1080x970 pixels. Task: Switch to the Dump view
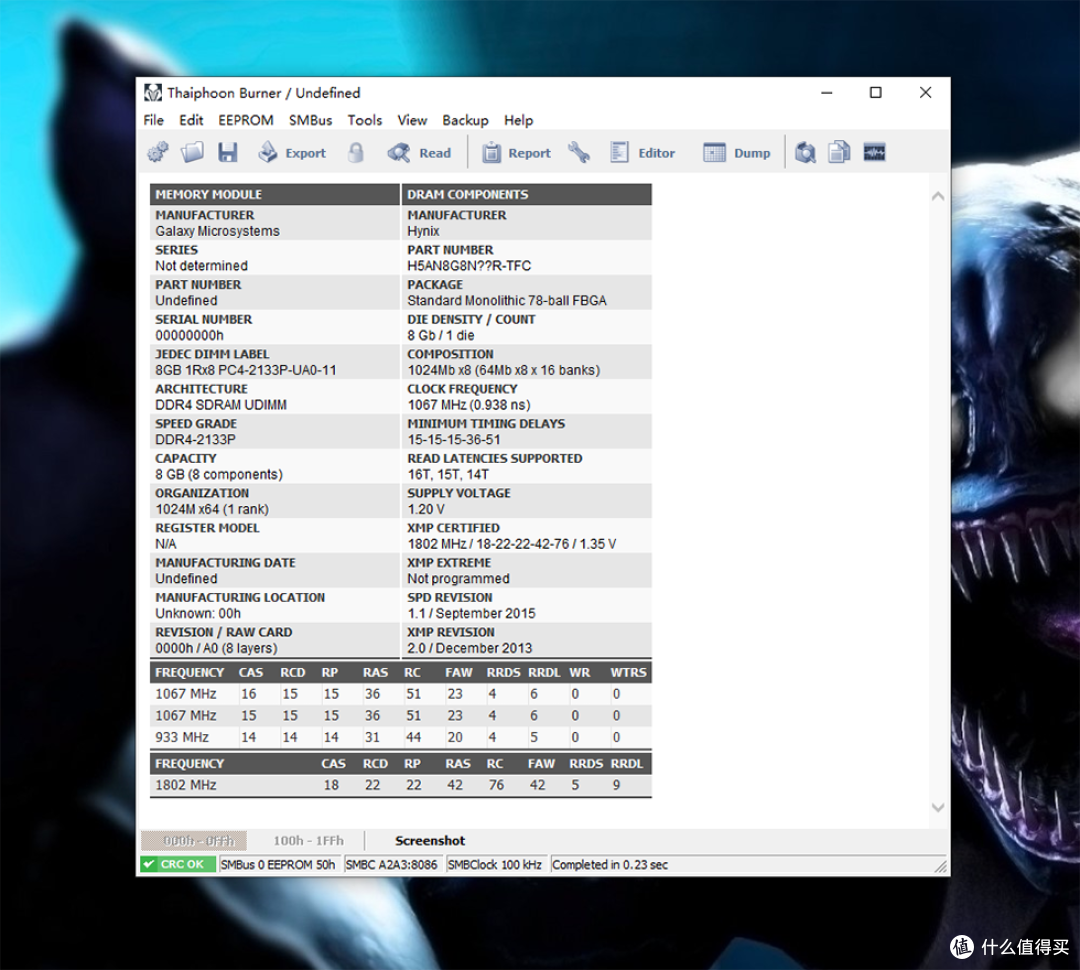[x=737, y=152]
